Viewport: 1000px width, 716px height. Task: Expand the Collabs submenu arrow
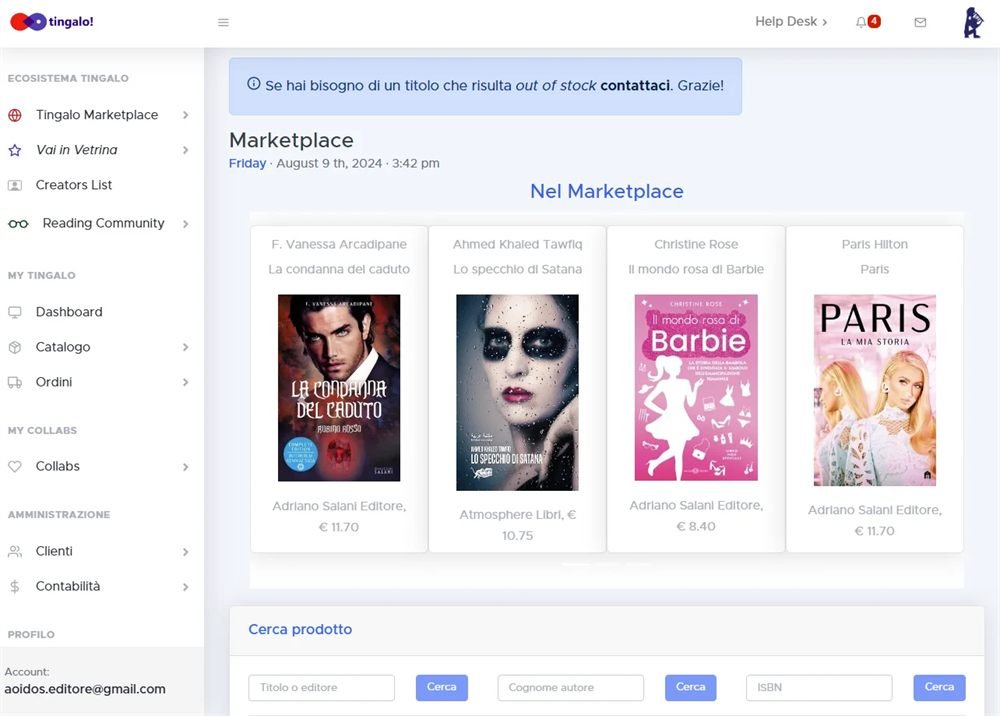click(x=186, y=467)
